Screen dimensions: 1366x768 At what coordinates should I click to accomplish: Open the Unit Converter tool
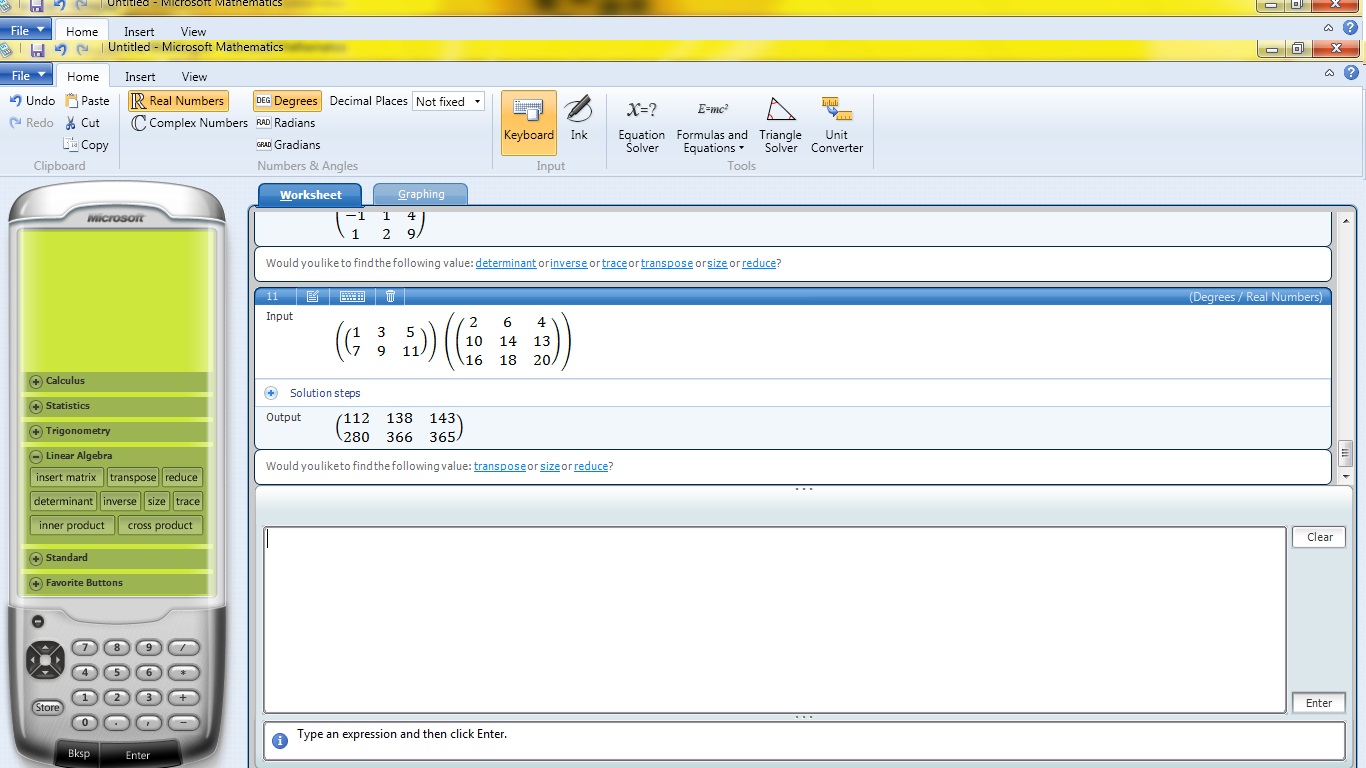[x=837, y=125]
